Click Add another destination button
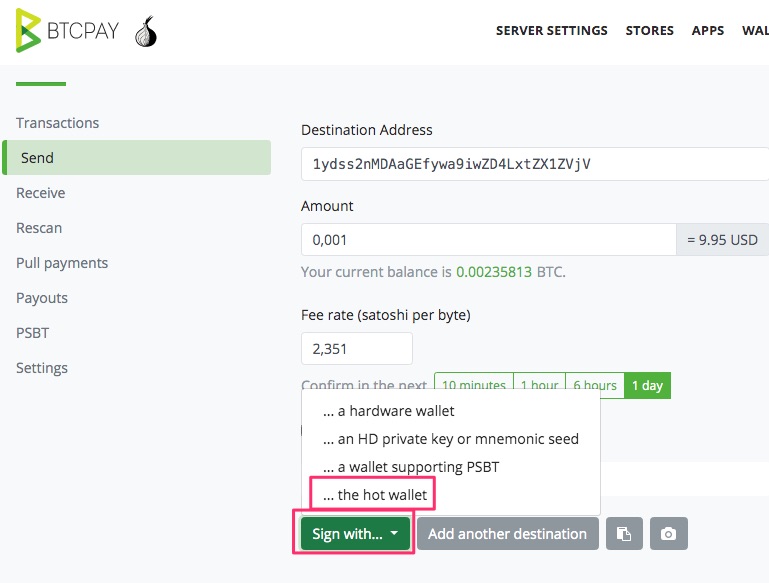The width and height of the screenshot is (769, 583). (508, 533)
